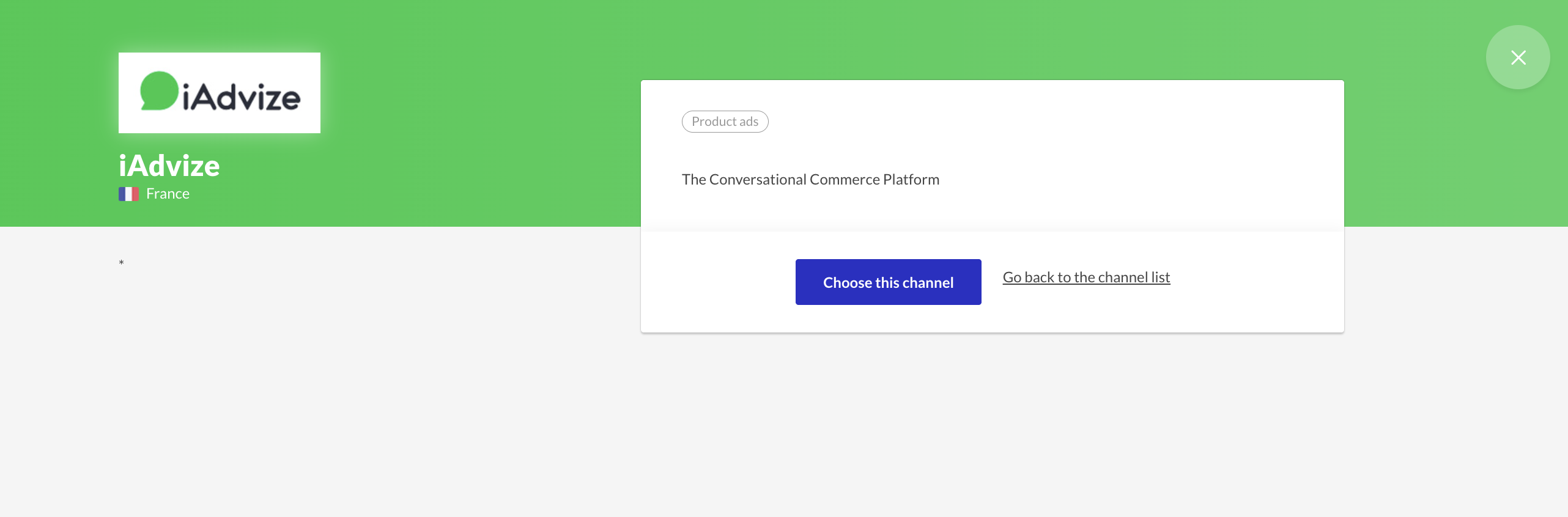Go back to the channel list

(x=1086, y=277)
